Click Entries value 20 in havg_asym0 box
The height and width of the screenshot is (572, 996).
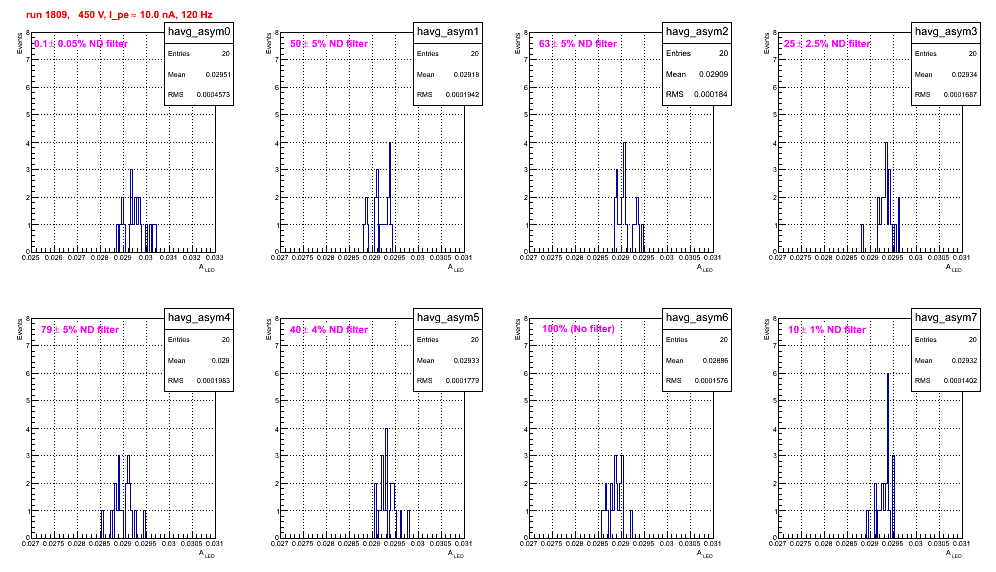(x=226, y=54)
